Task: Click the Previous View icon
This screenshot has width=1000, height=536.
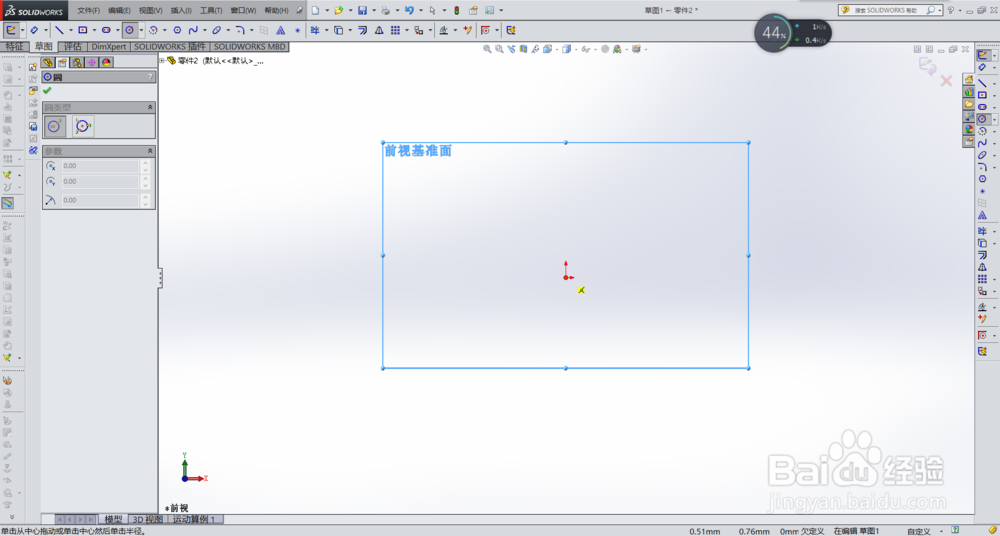Action: 511,49
